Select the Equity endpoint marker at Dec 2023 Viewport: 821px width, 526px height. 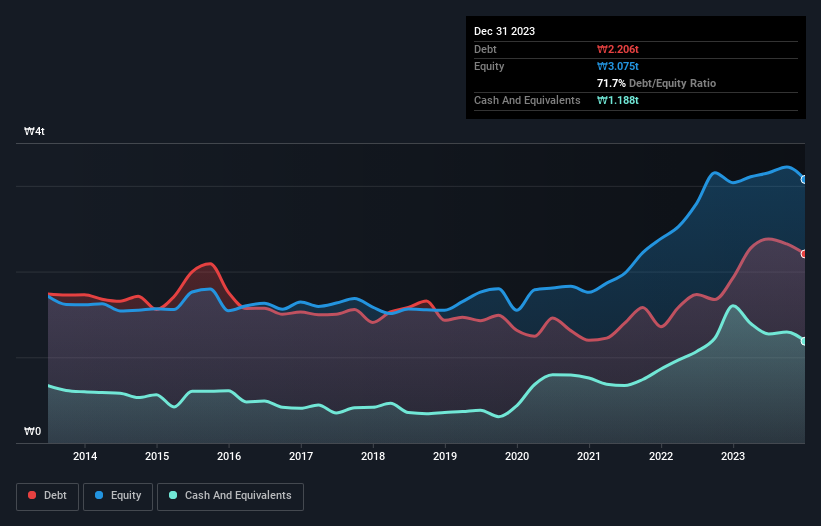click(804, 180)
